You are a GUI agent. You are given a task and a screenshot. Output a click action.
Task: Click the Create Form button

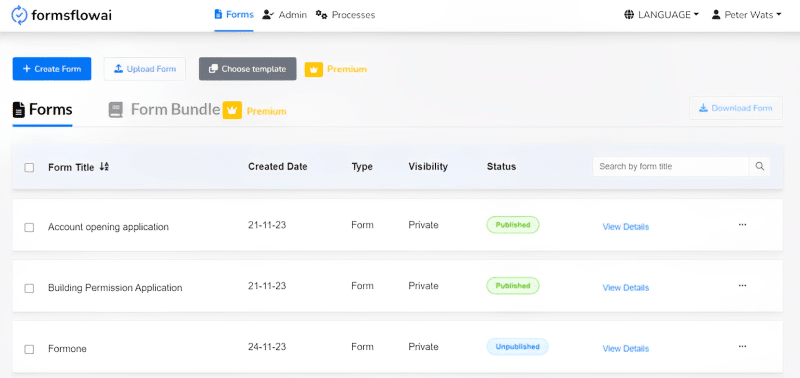click(x=52, y=69)
